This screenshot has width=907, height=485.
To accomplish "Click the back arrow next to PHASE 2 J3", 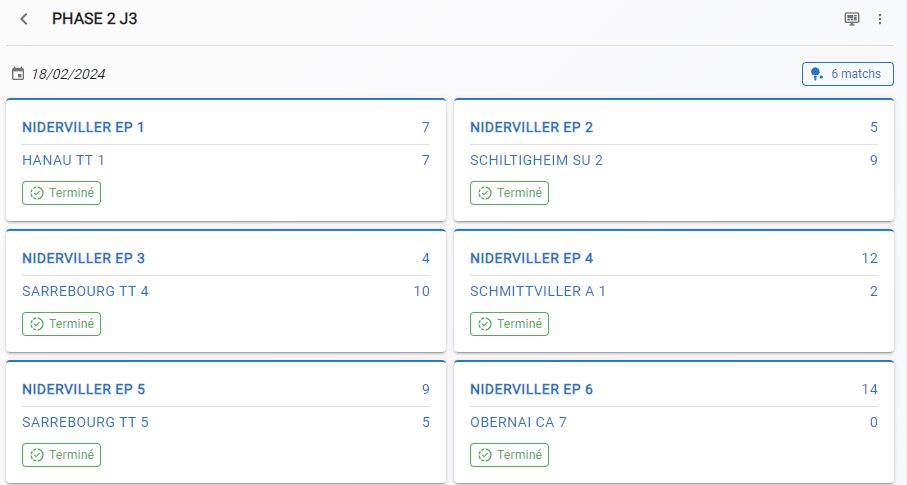I will click(24, 19).
